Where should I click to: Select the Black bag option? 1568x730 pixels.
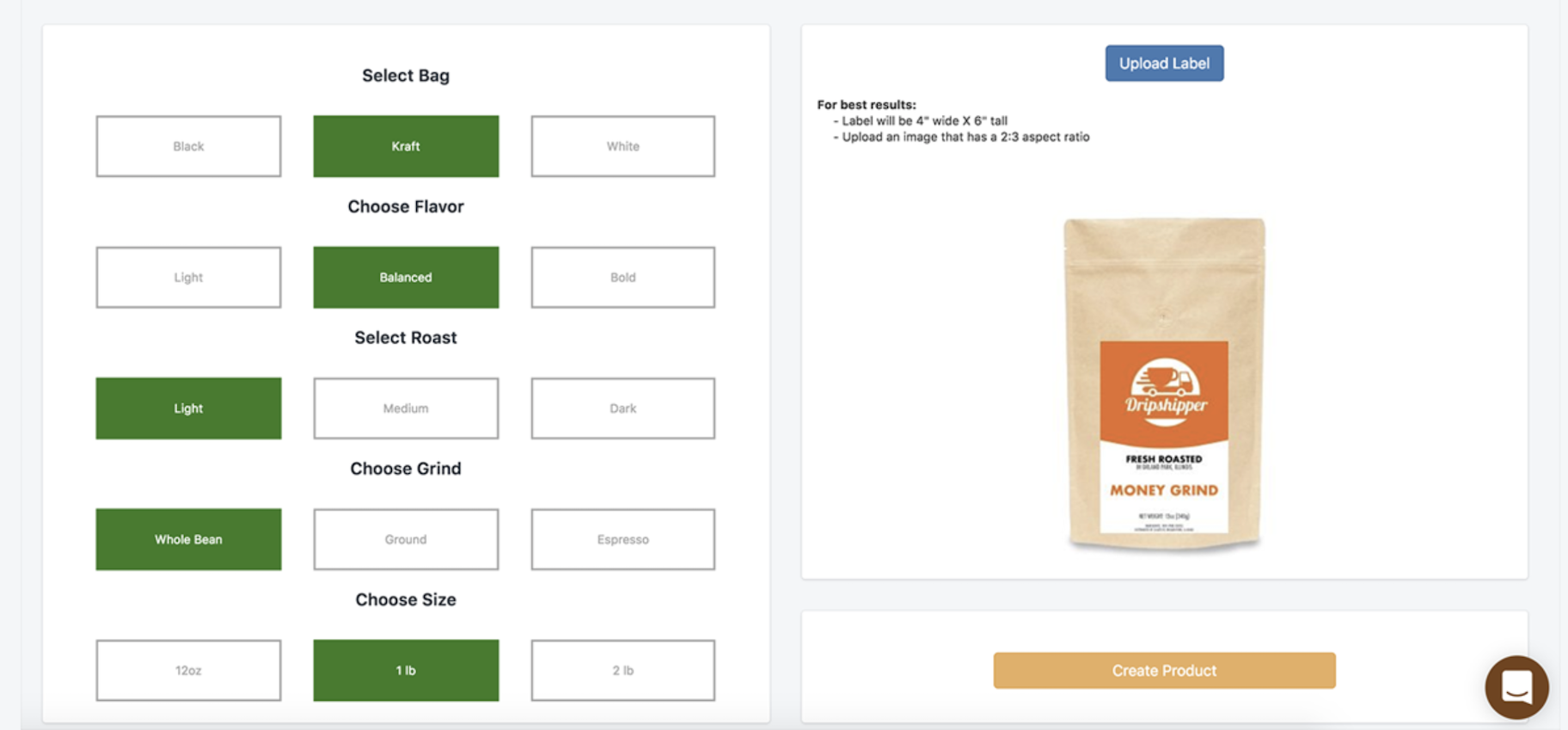188,146
